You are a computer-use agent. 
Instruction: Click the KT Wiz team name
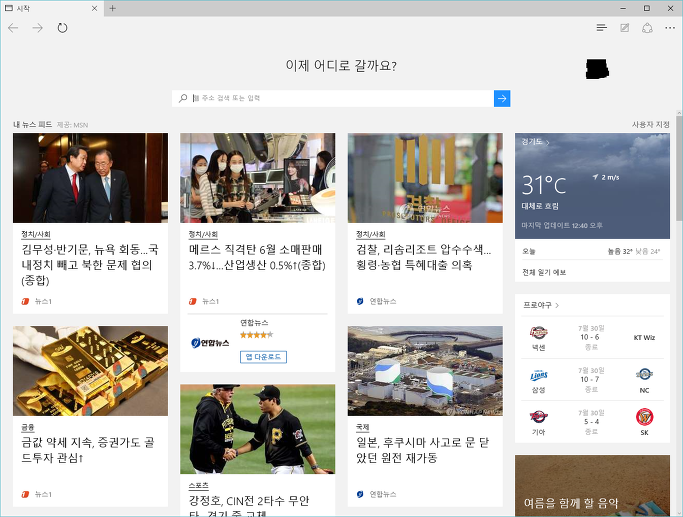tap(644, 338)
